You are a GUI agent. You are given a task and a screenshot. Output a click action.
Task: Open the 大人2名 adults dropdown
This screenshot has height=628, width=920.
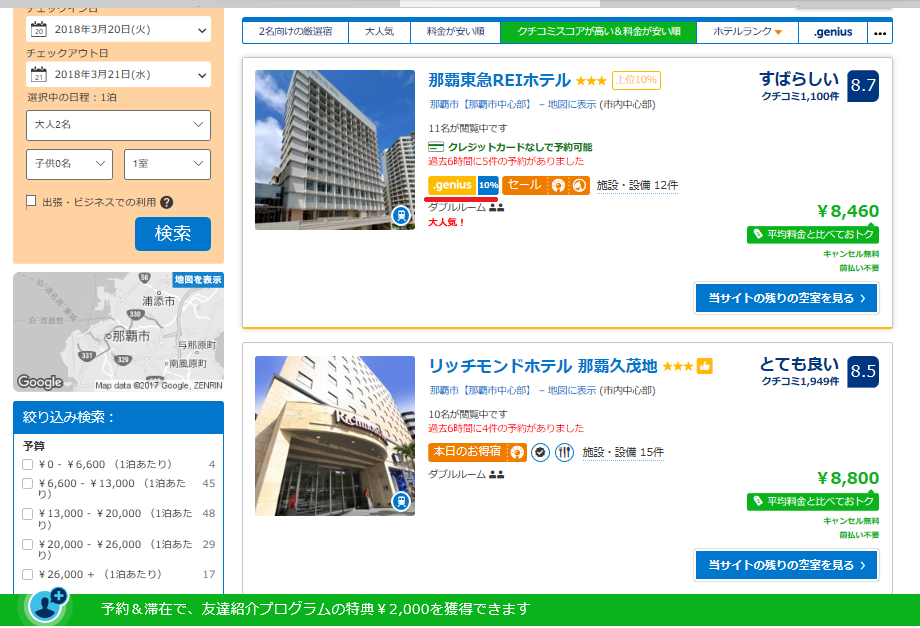click(119, 125)
